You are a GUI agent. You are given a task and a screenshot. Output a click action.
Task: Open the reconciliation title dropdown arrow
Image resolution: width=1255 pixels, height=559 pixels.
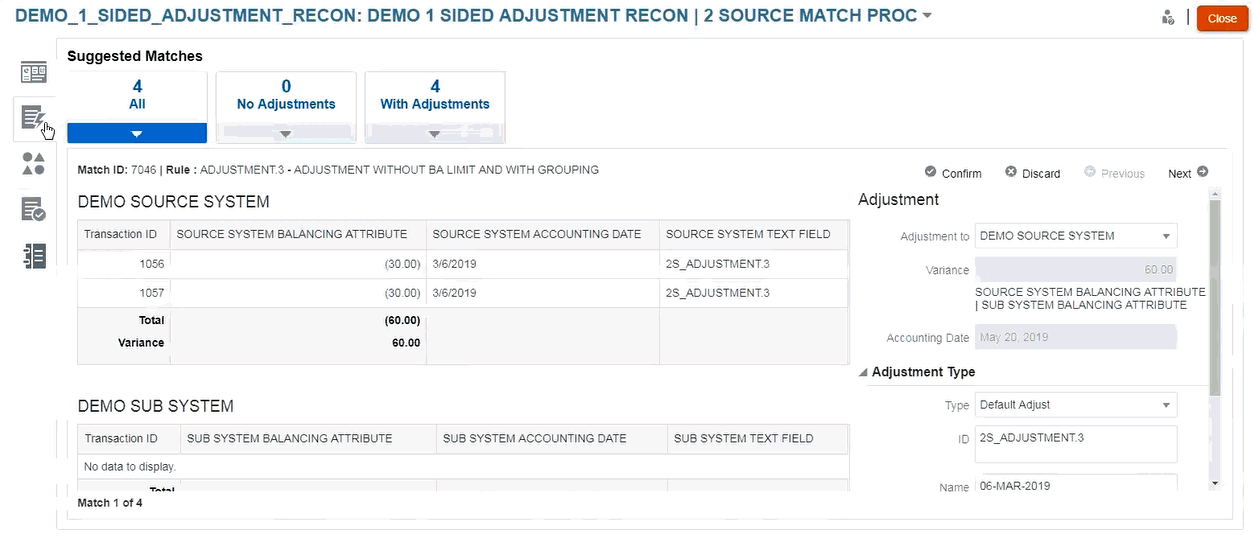pos(927,17)
